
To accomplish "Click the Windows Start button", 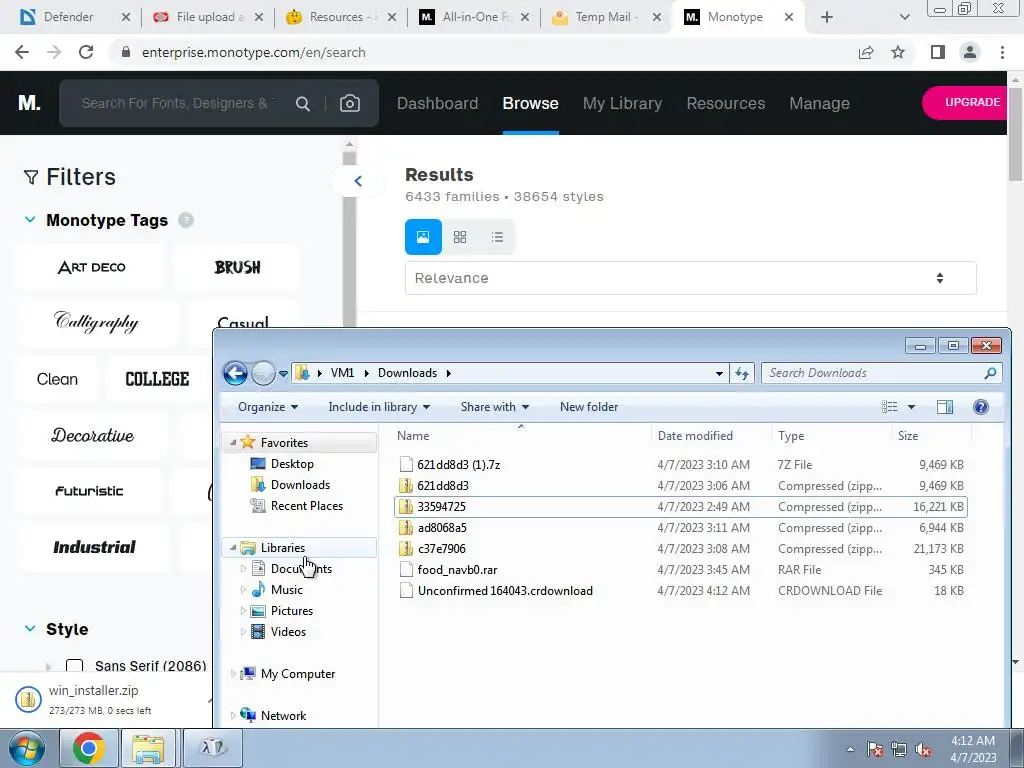I will pos(26,748).
